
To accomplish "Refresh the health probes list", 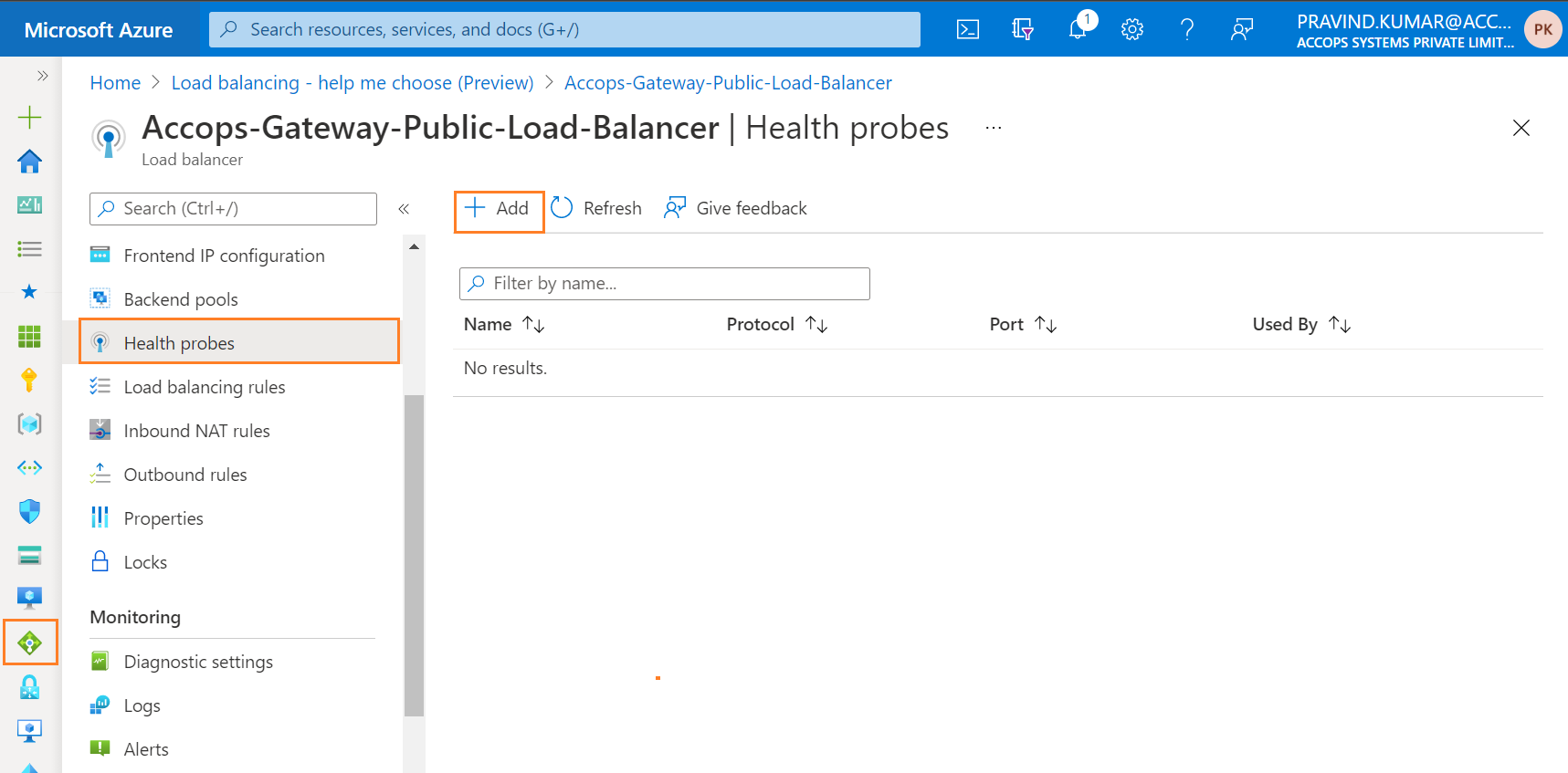I will [x=596, y=208].
